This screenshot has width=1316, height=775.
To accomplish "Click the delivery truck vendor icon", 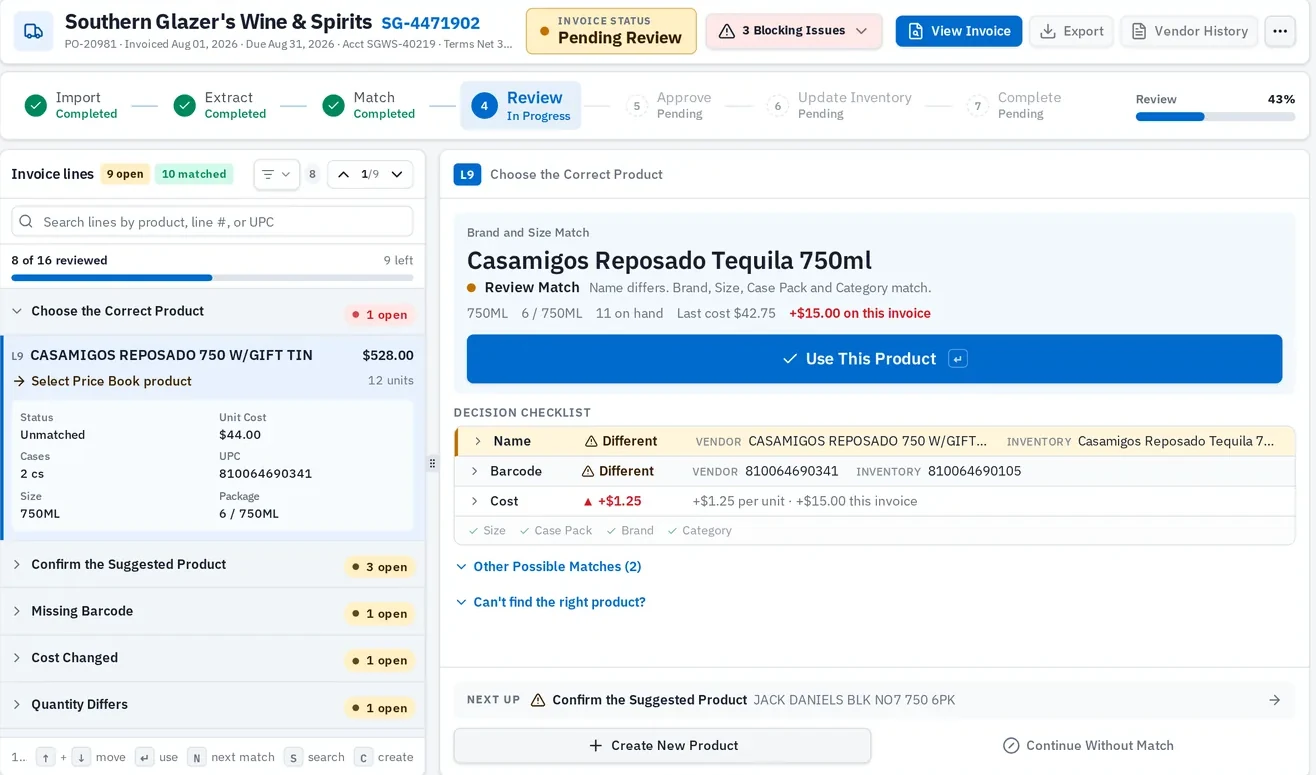I will pyautogui.click(x=33, y=31).
